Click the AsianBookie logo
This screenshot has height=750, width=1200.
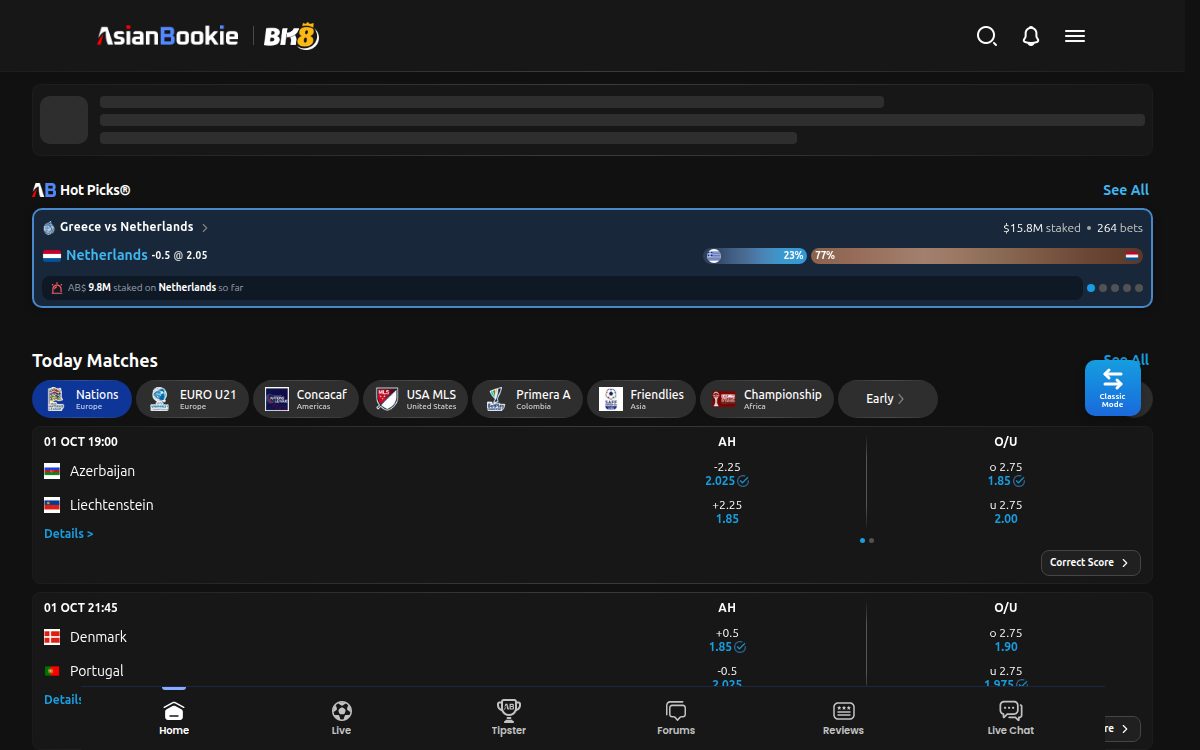167,37
